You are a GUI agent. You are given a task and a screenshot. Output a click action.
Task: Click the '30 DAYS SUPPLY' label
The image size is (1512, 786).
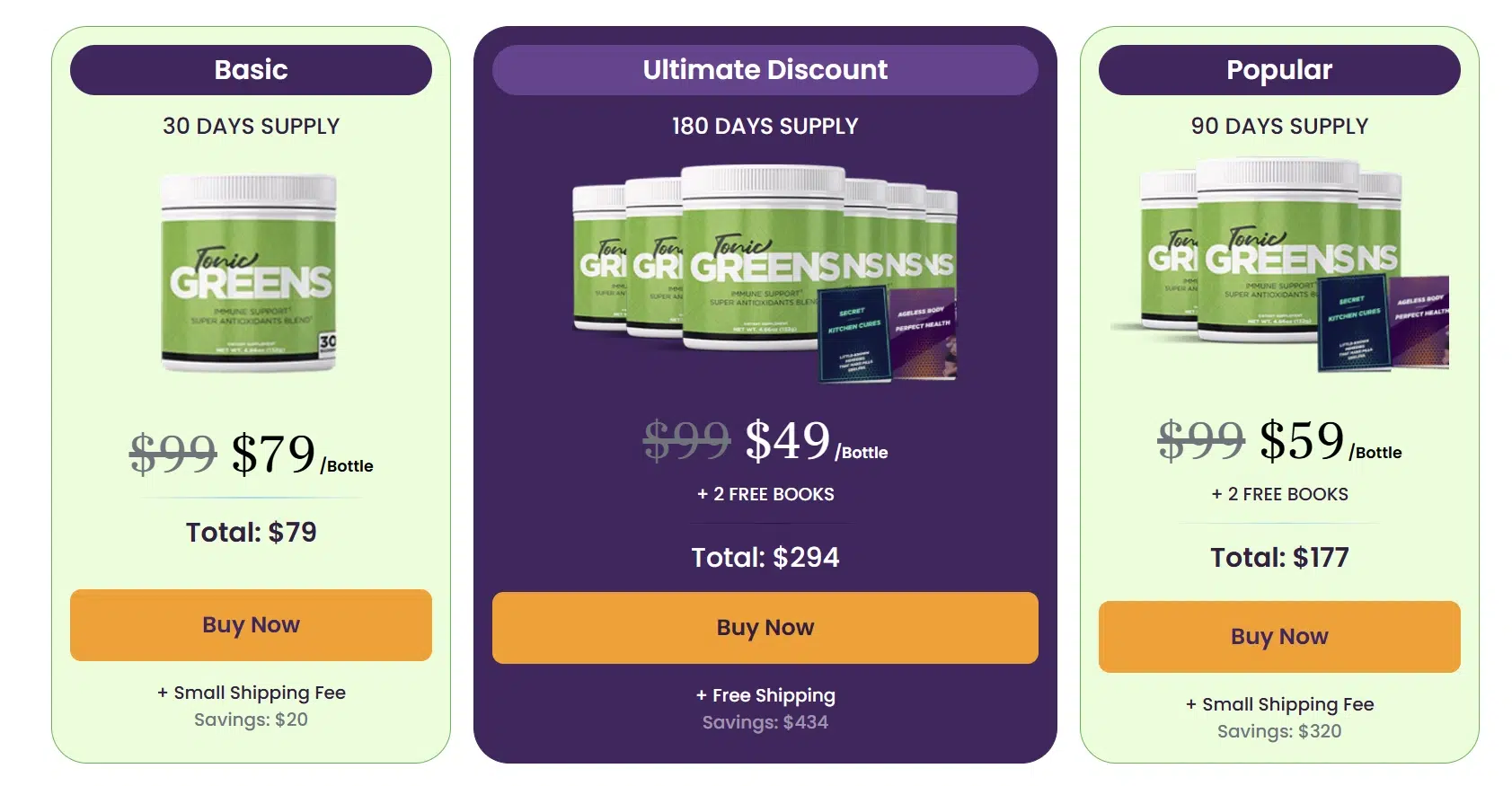[251, 127]
